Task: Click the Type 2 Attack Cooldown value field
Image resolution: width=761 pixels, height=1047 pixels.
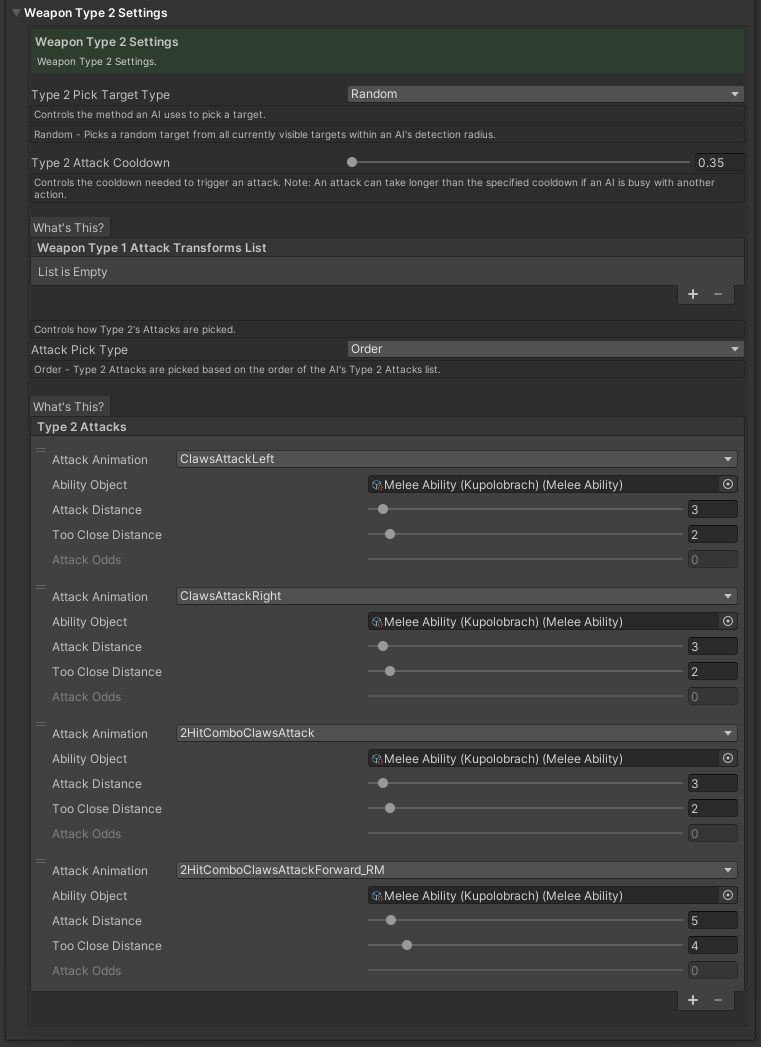Action: (x=719, y=162)
